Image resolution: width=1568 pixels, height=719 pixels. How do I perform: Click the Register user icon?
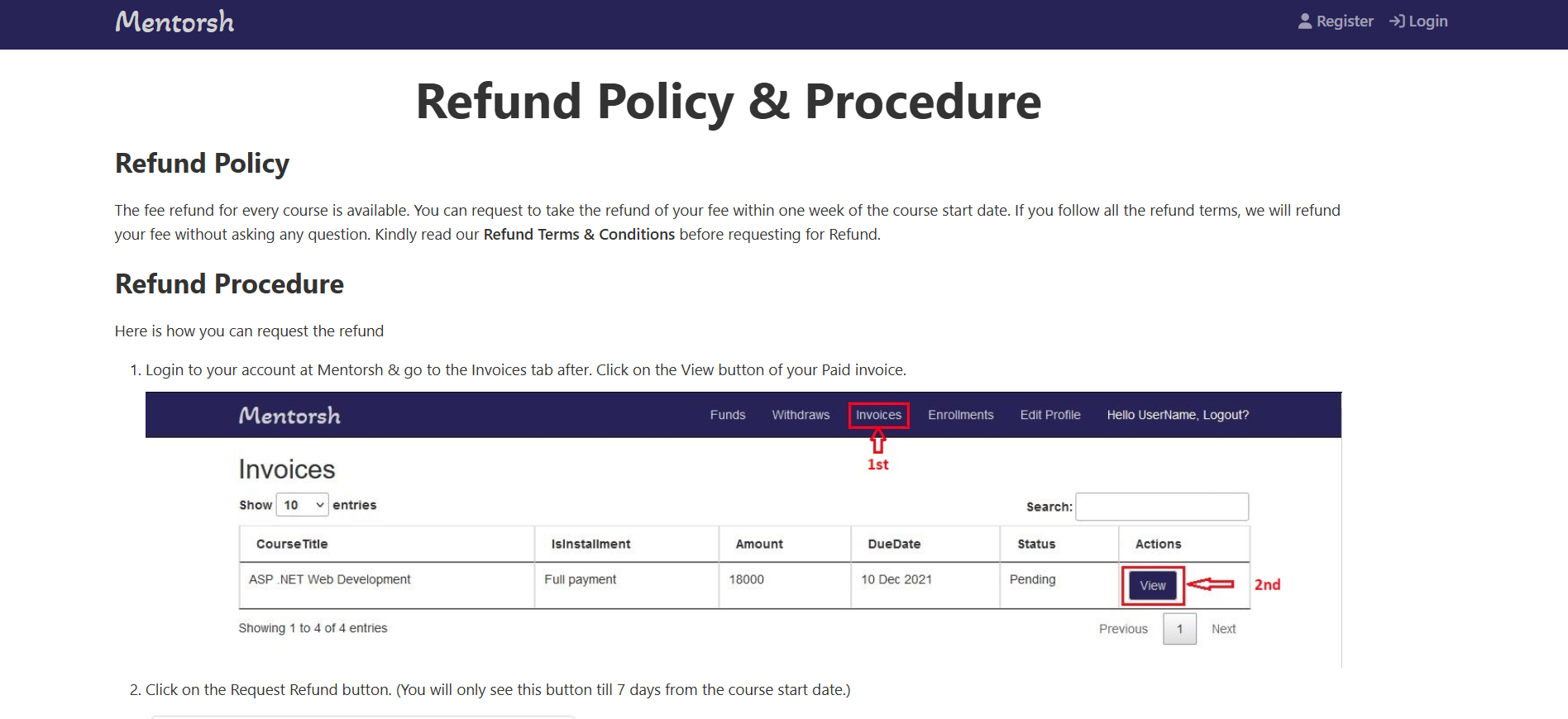[1305, 21]
